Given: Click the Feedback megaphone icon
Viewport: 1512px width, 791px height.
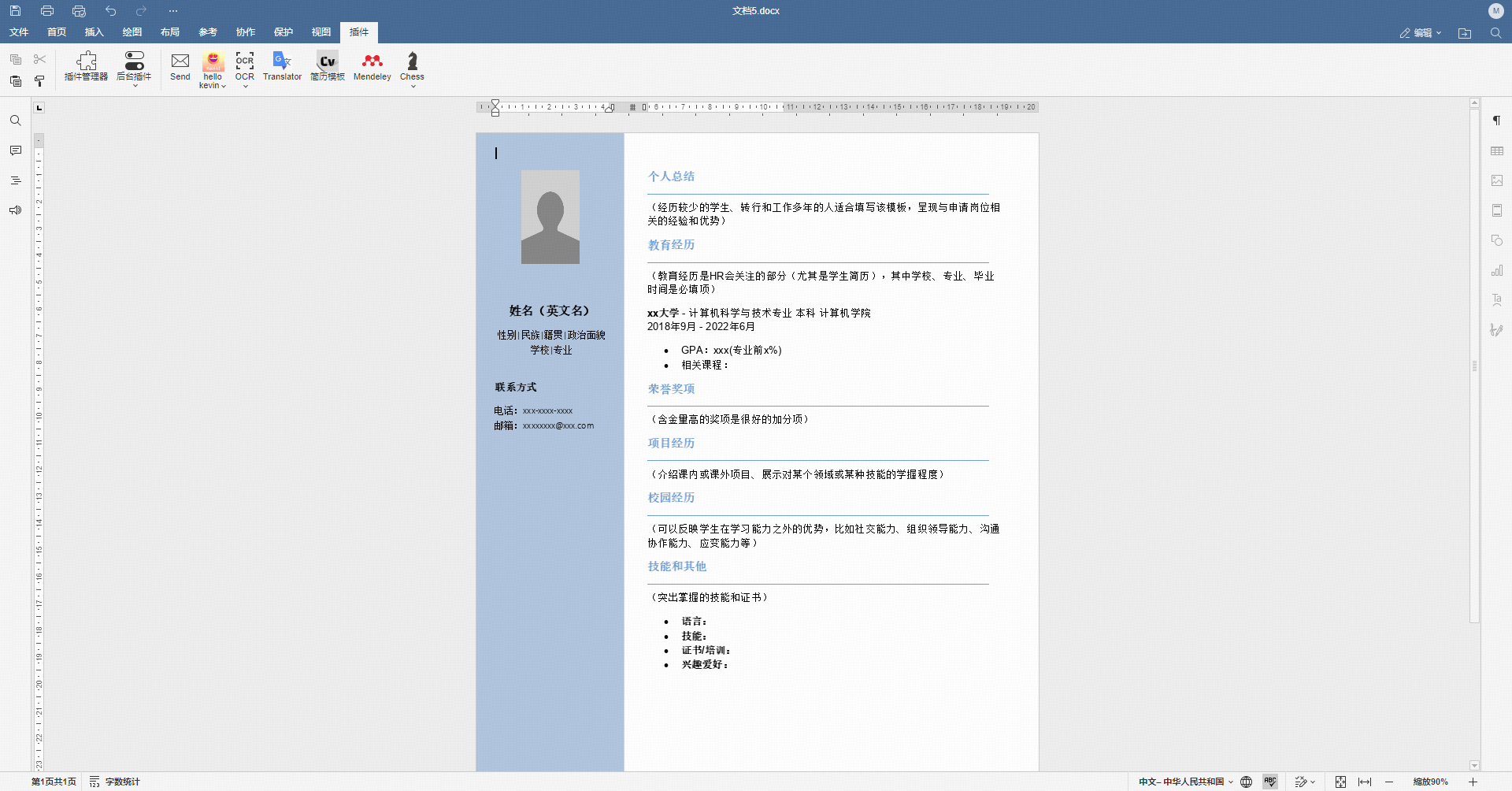Looking at the screenshot, I should coord(16,210).
